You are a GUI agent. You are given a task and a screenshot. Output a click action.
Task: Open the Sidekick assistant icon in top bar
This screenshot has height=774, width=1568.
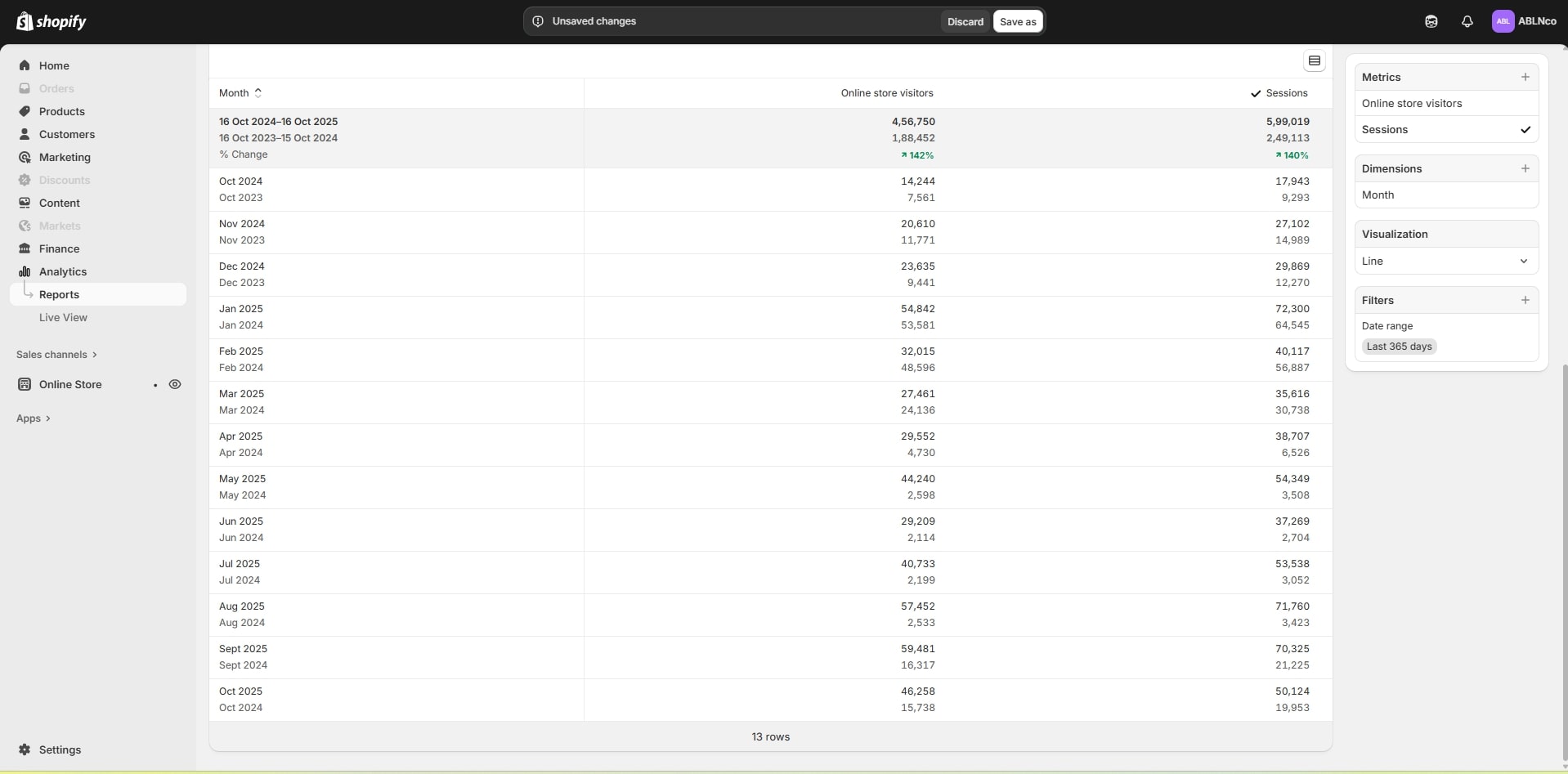coord(1431,22)
